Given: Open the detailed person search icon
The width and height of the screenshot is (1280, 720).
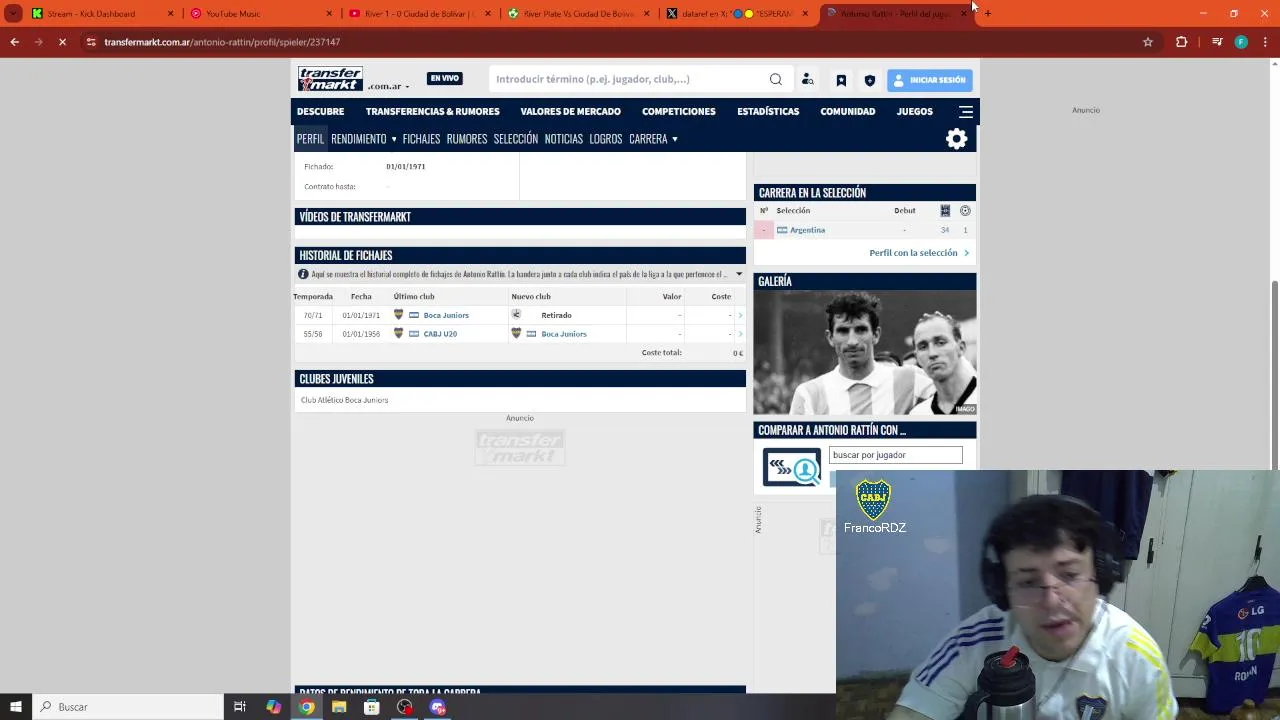Looking at the screenshot, I should [x=808, y=80].
